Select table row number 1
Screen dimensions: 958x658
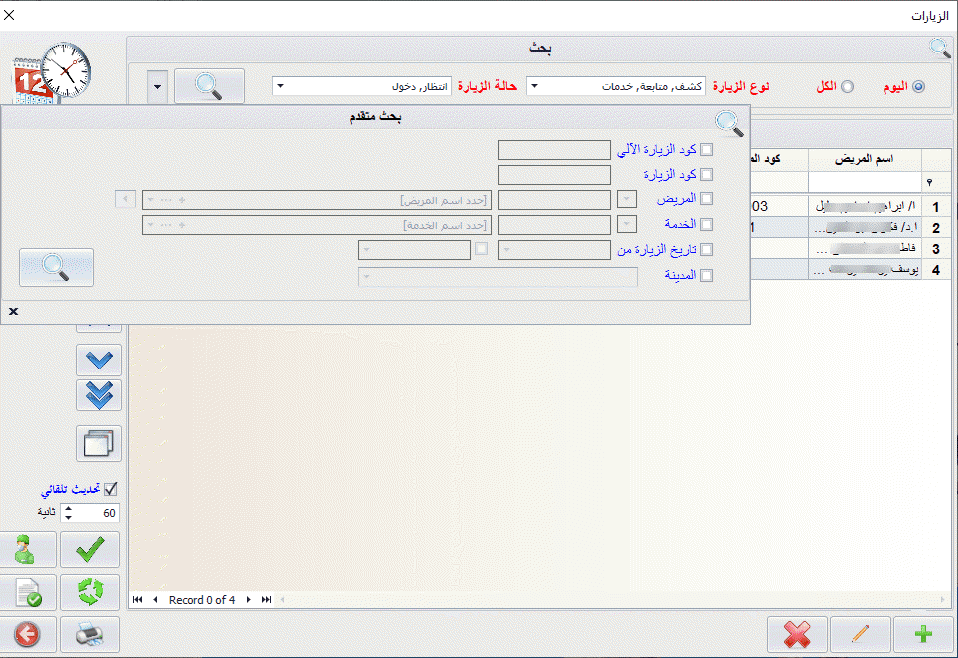coord(936,207)
